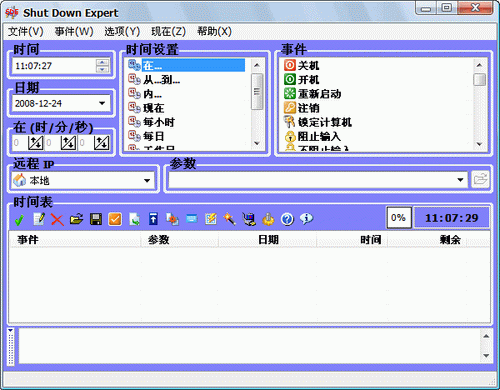The width and height of the screenshot is (500, 390).
Task: Open the 选项(Y) menu
Action: pyautogui.click(x=122, y=32)
